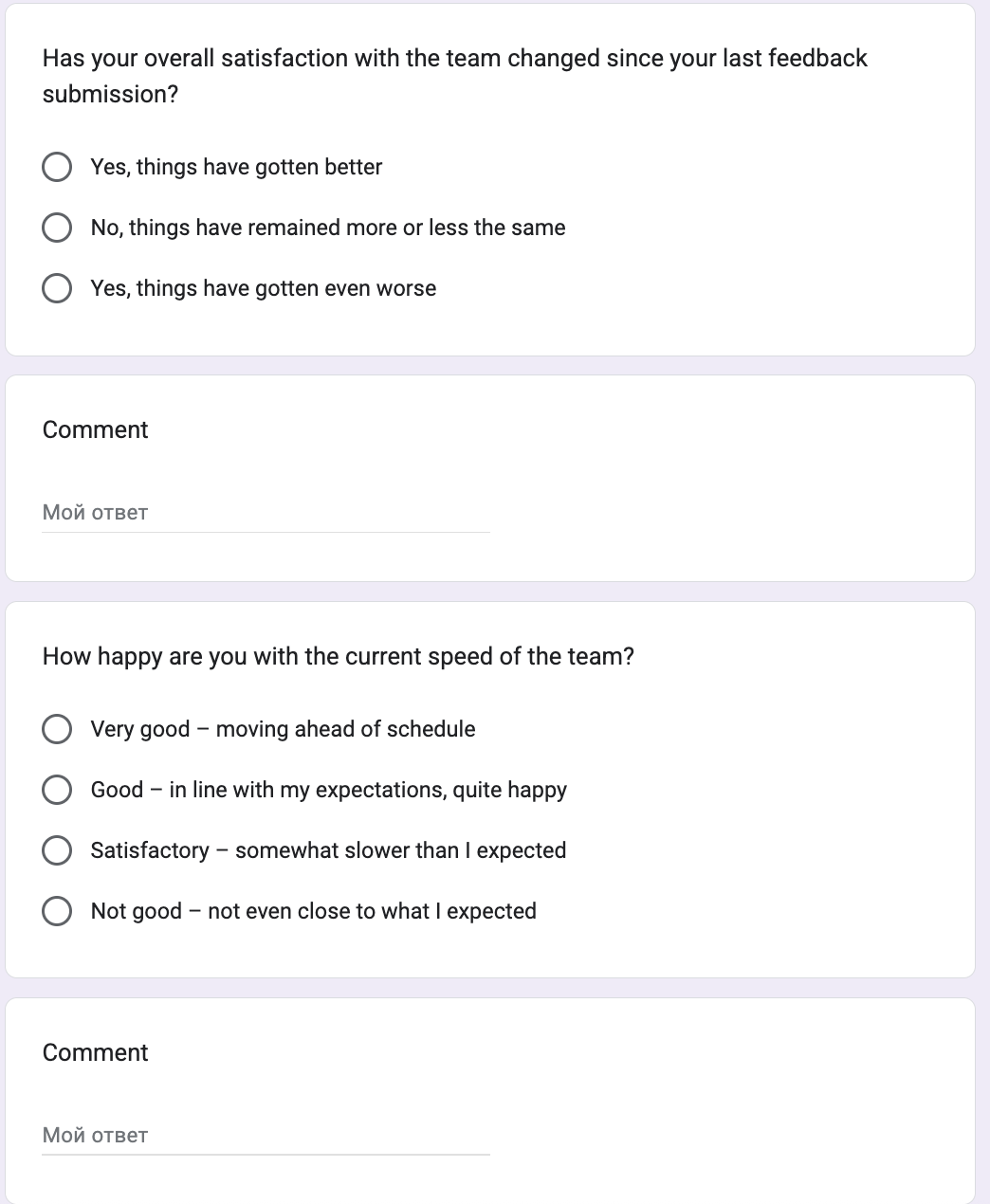Click the label text 'Yes, things have gotten better'
Screen dimensions: 990x1204
[x=236, y=167]
